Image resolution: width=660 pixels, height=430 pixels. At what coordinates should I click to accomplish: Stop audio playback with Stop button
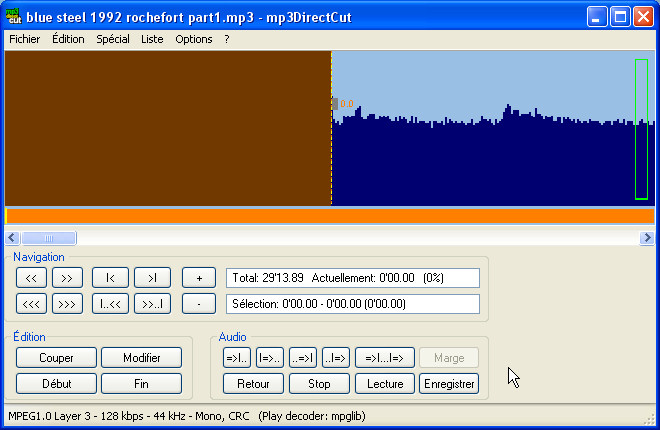319,383
